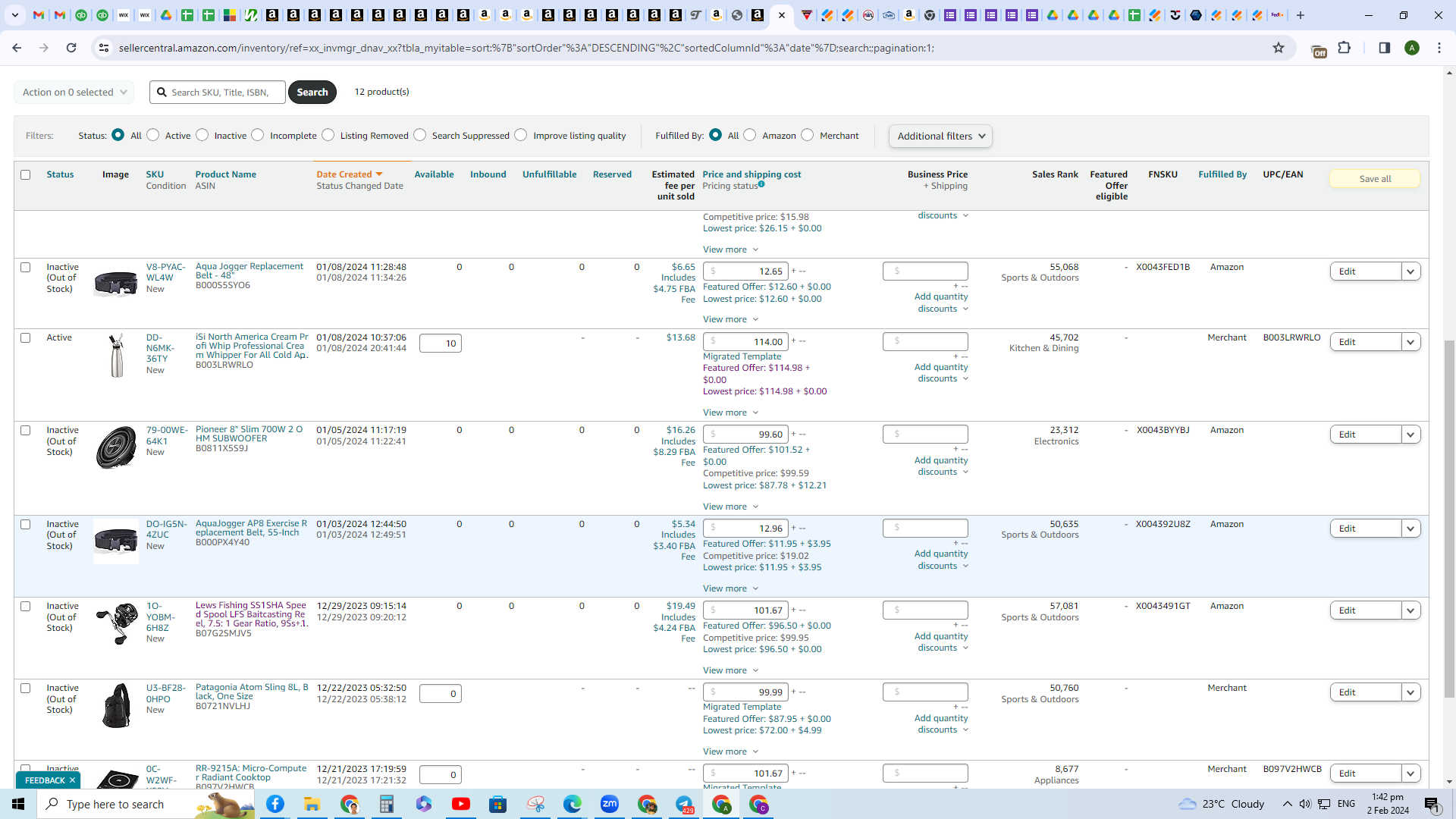Image resolution: width=1456 pixels, height=819 pixels.
Task: Open the Chrome extensions puzzle icon
Action: tap(1345, 48)
